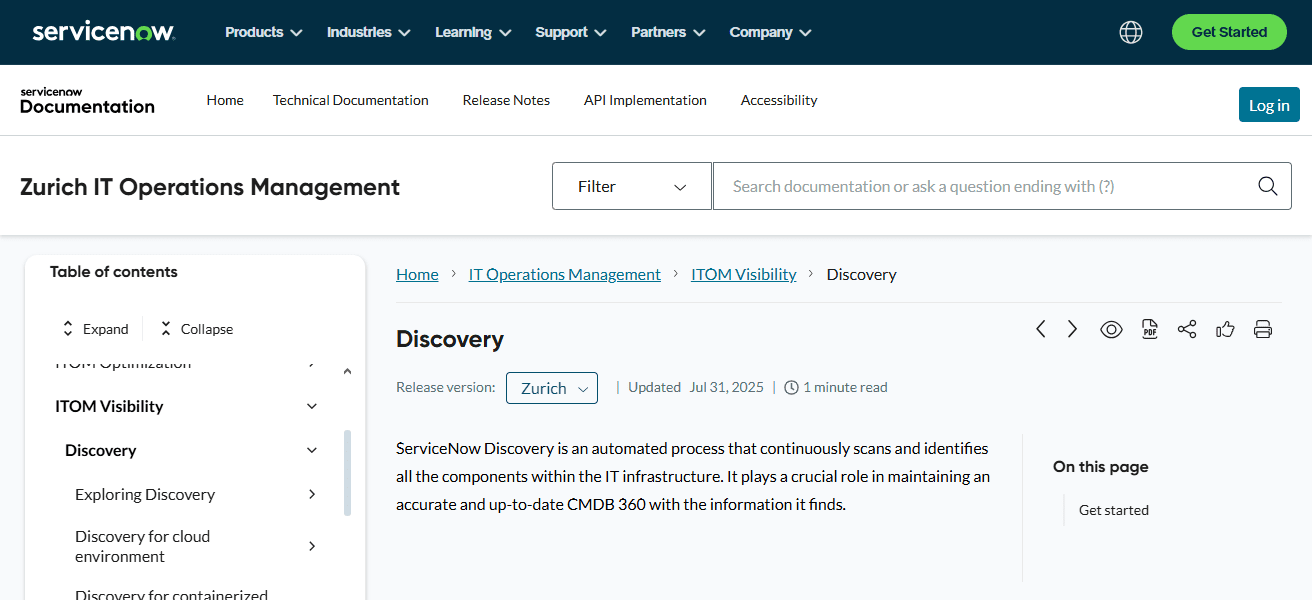This screenshot has height=600, width=1312.
Task: Click the 1 minute read clock icon
Action: 791,387
